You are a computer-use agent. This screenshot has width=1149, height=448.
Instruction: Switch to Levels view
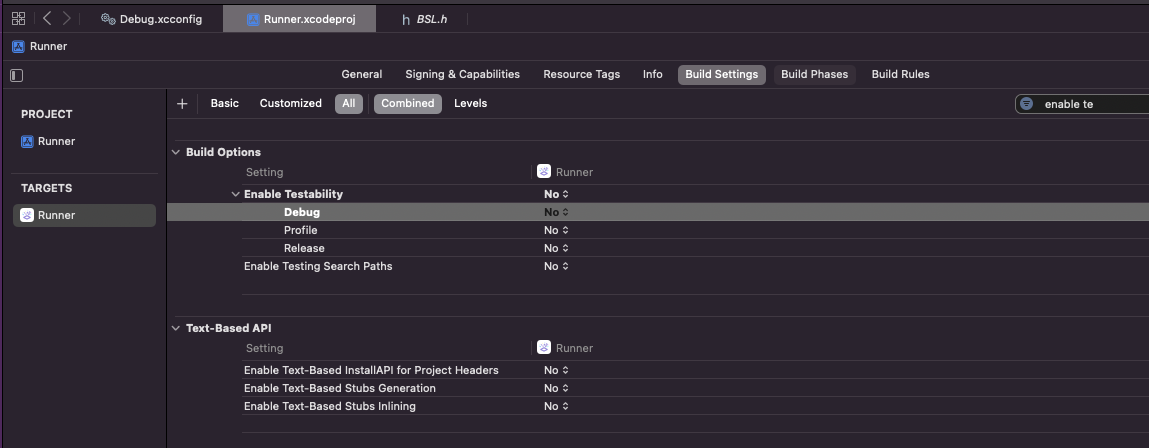(x=470, y=103)
